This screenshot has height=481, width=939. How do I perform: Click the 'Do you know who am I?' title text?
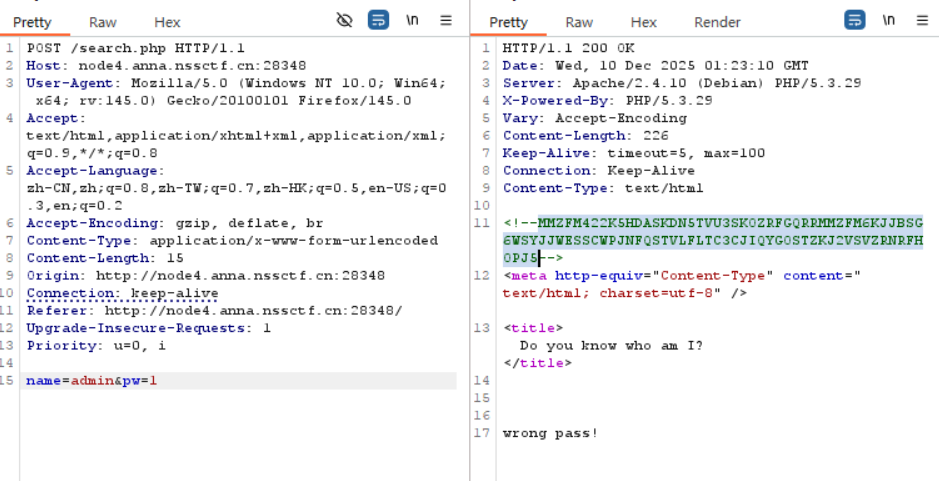tap(611, 346)
